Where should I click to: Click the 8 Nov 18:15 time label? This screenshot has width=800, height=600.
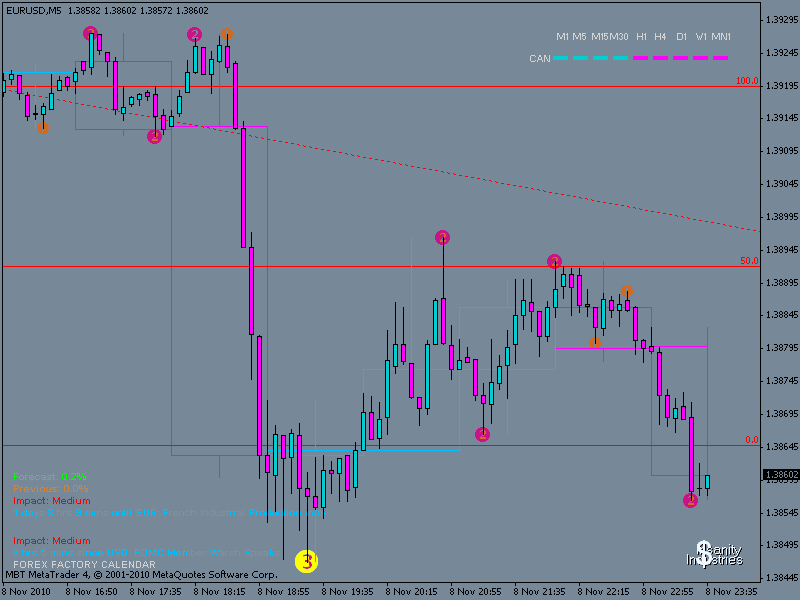tap(219, 592)
